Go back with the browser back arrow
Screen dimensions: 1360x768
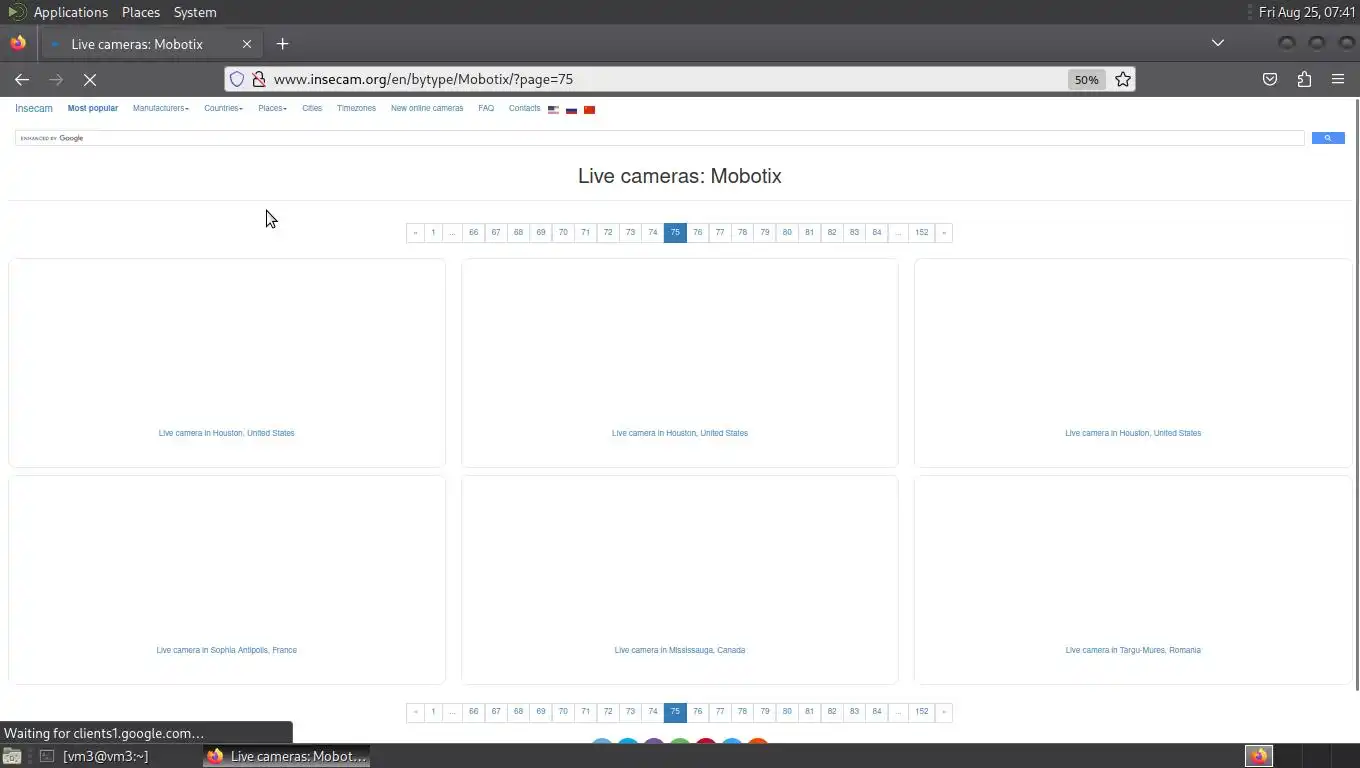click(22, 79)
